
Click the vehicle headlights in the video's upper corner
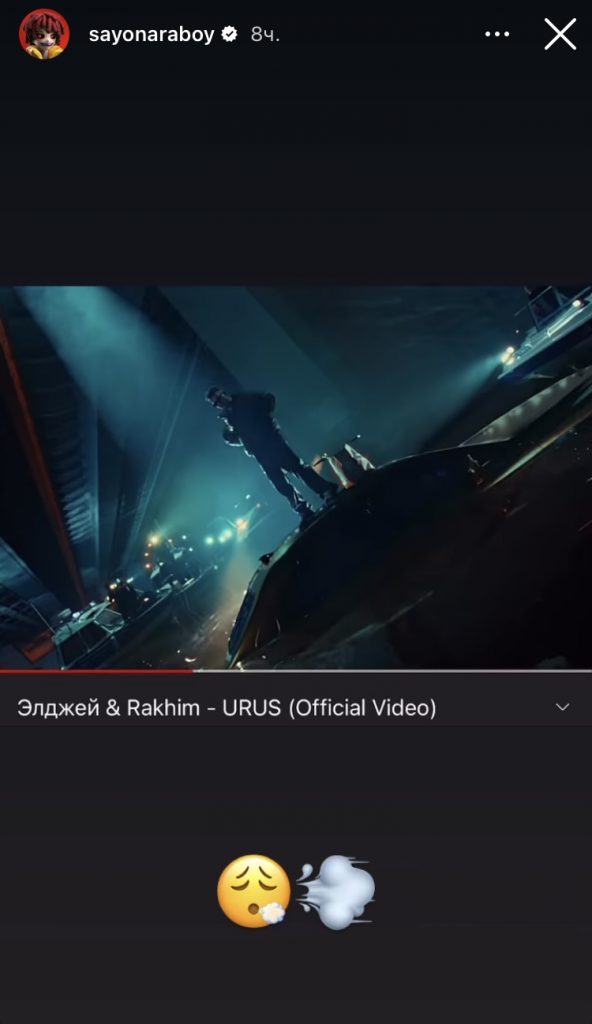pos(509,355)
